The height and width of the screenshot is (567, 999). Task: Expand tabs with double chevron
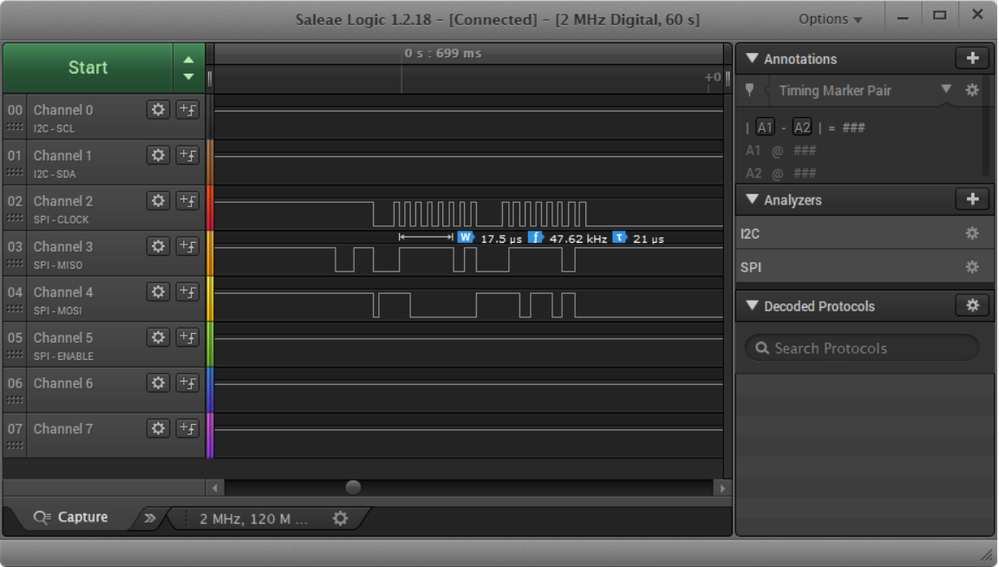pos(150,518)
